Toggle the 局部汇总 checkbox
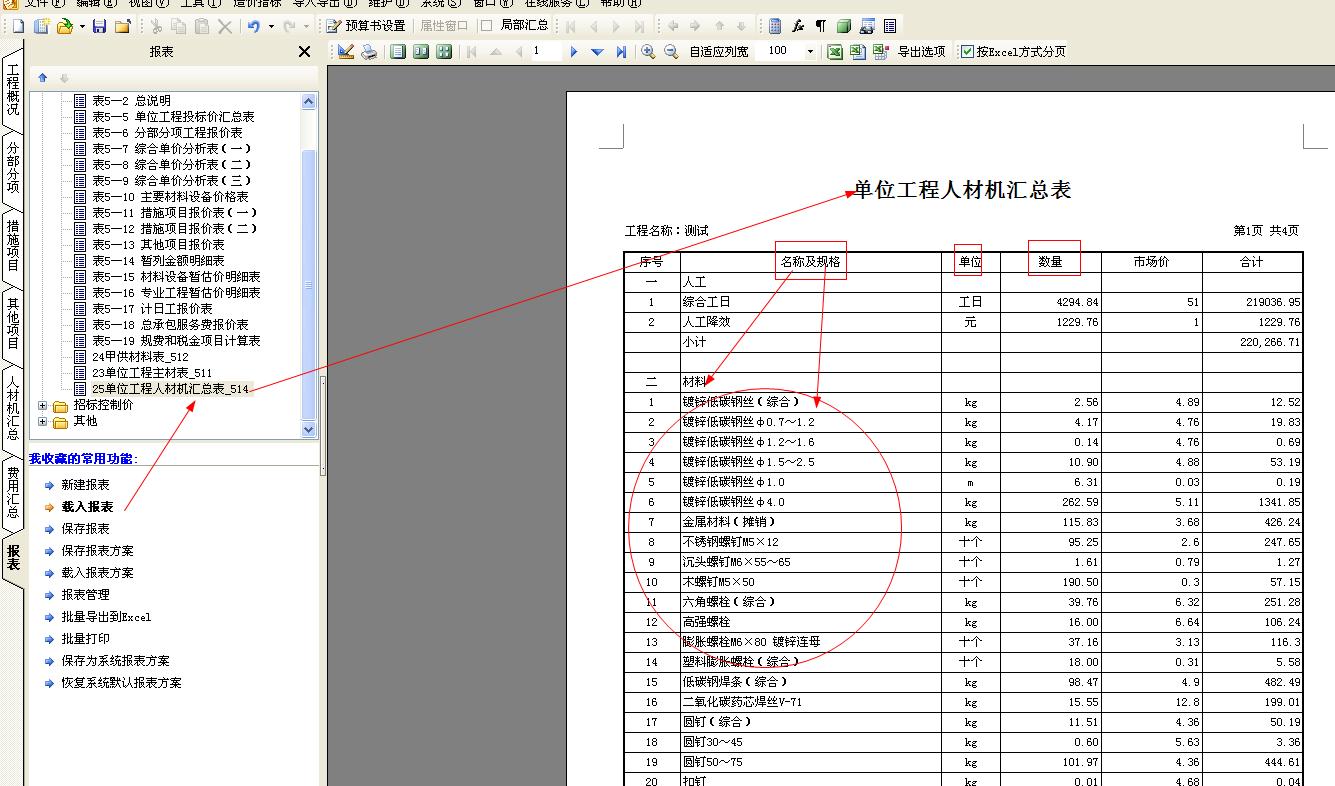The width and height of the screenshot is (1335, 786). point(487,26)
